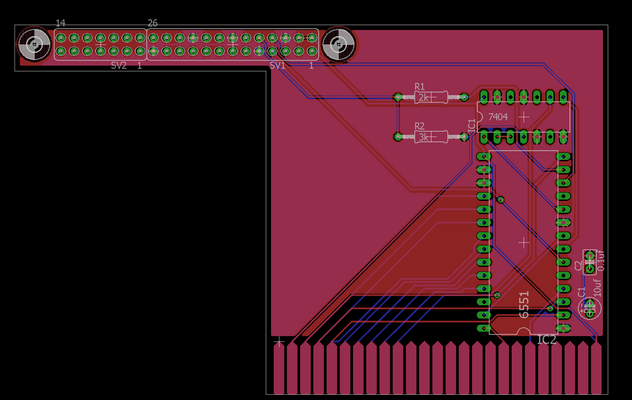Screen dimensions: 632x400
Task: Select the SV1 connector label
Action: (277, 66)
